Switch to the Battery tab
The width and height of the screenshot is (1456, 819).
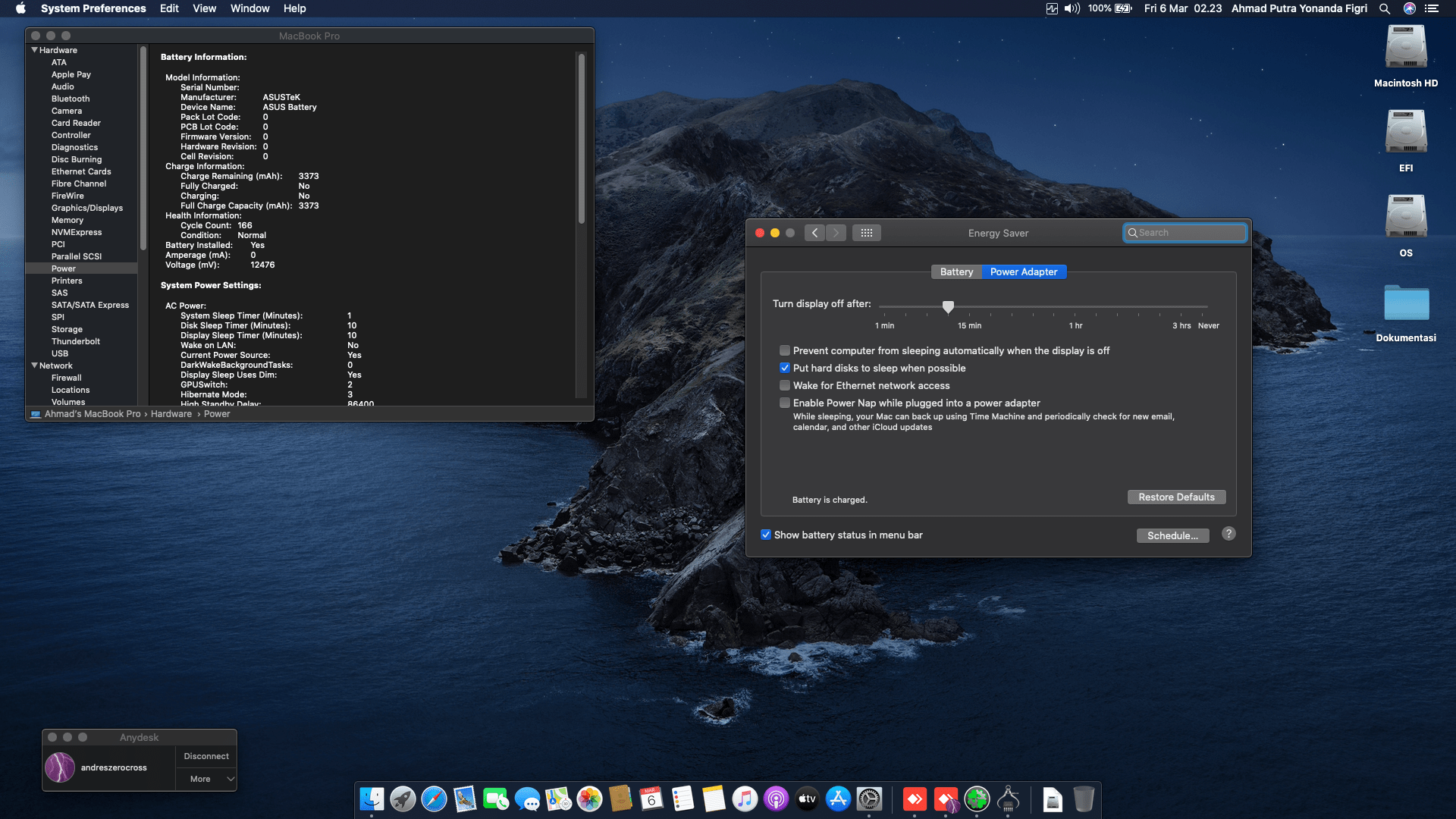pos(956,271)
